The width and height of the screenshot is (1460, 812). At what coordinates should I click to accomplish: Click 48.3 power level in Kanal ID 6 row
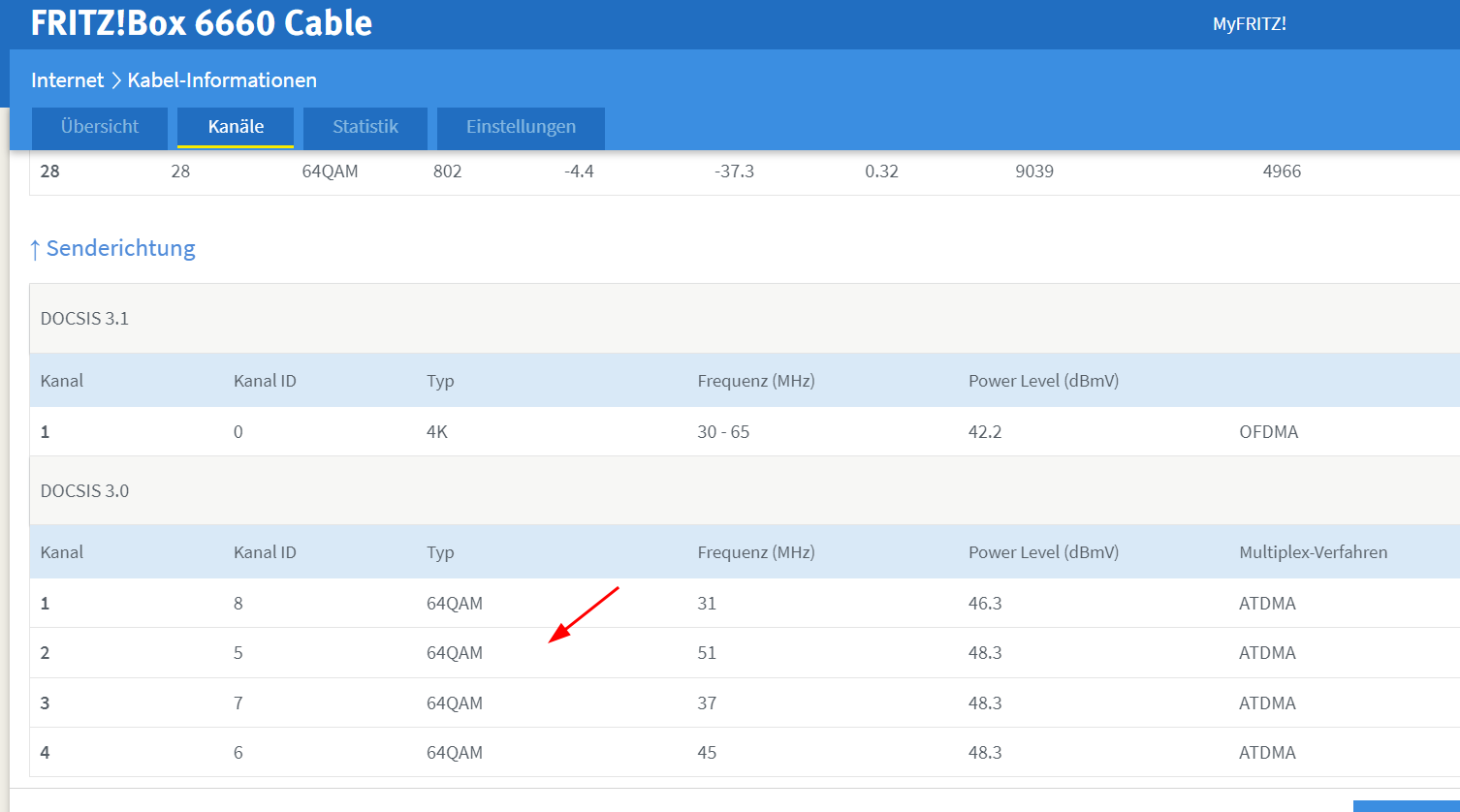pyautogui.click(x=985, y=753)
